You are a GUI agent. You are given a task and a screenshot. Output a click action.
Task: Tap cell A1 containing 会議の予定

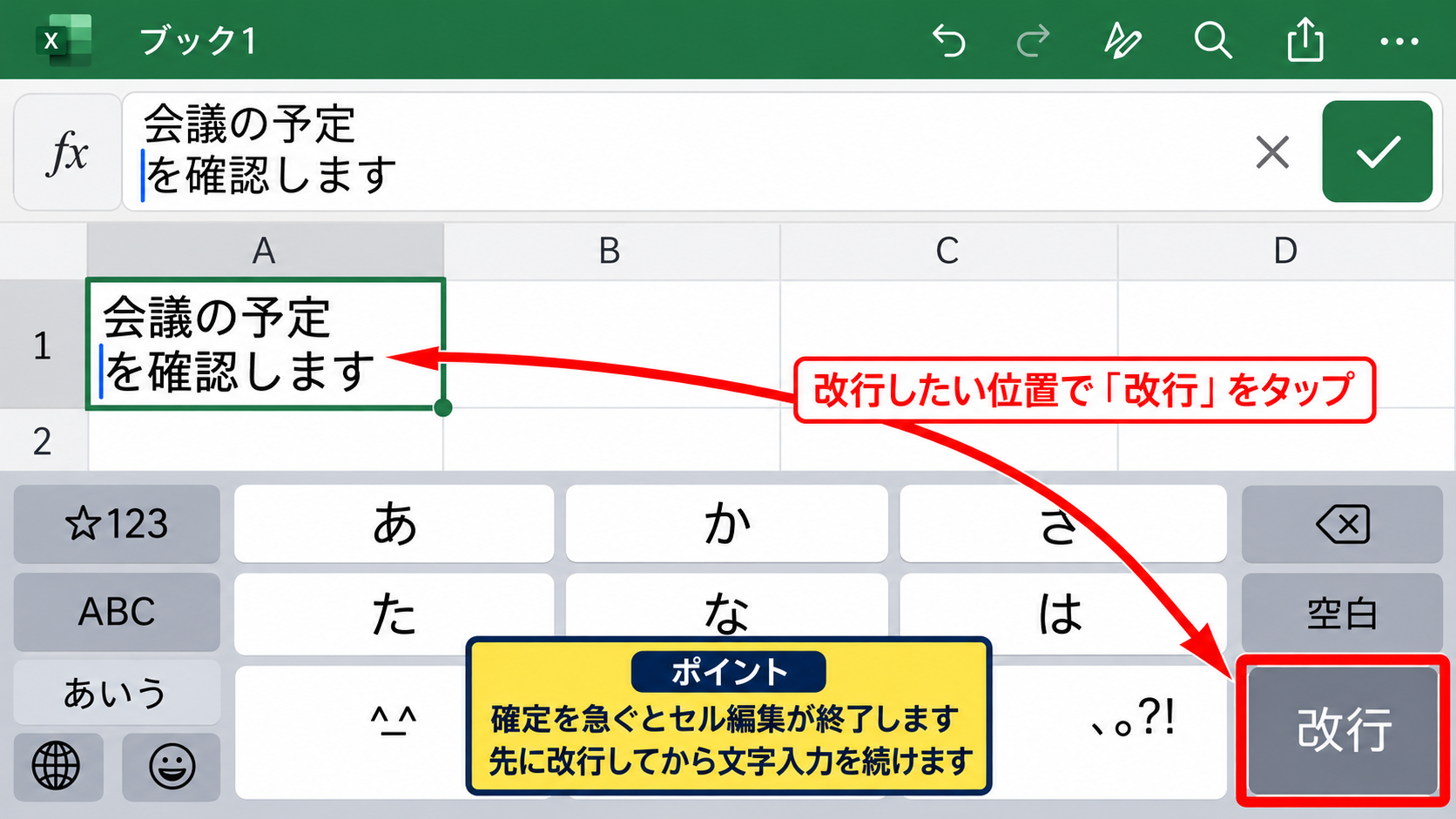coord(266,343)
